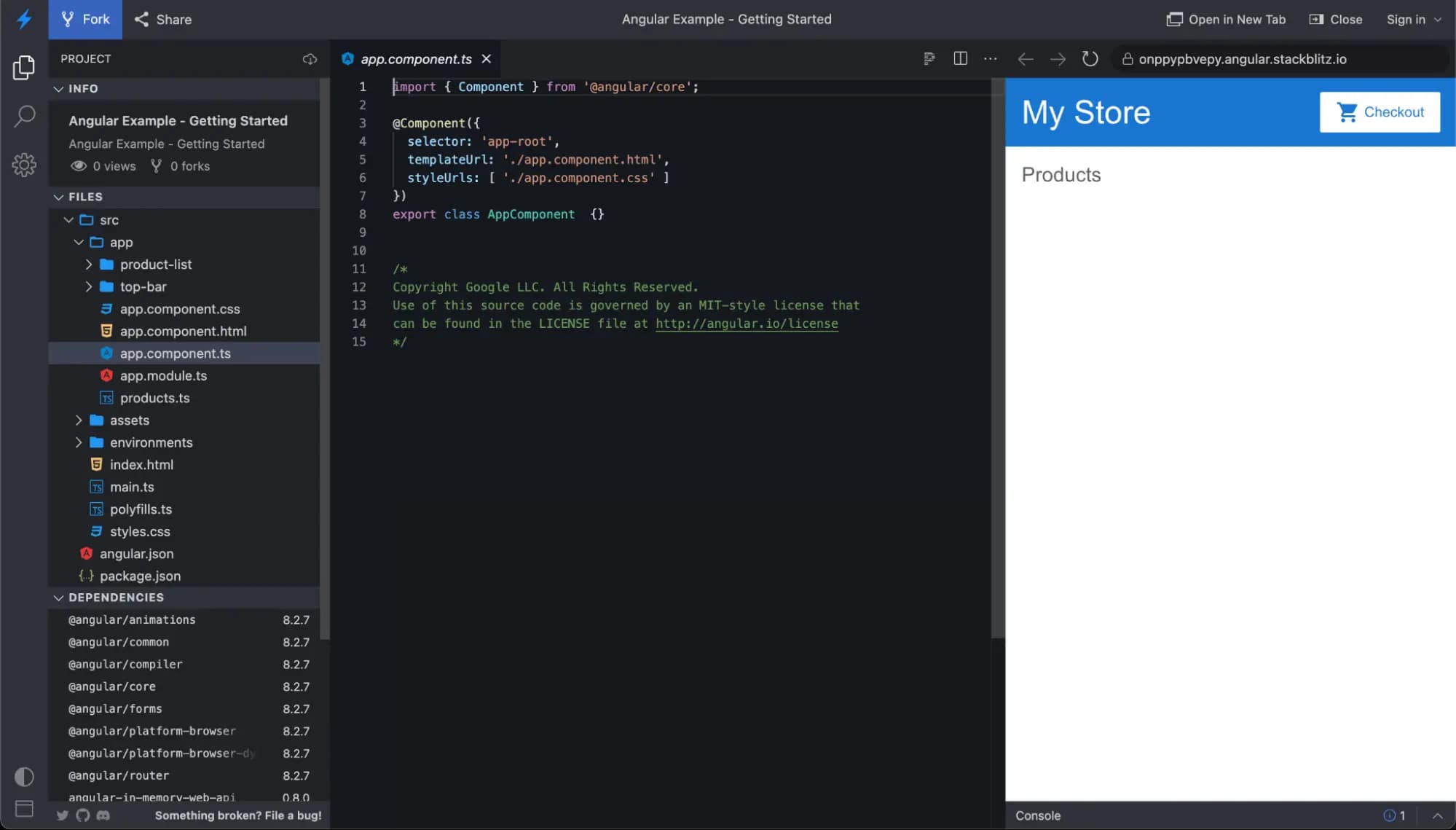Viewport: 1456px width, 830px height.
Task: Open StackBlitz GitHub page via footer icon
Action: [82, 815]
